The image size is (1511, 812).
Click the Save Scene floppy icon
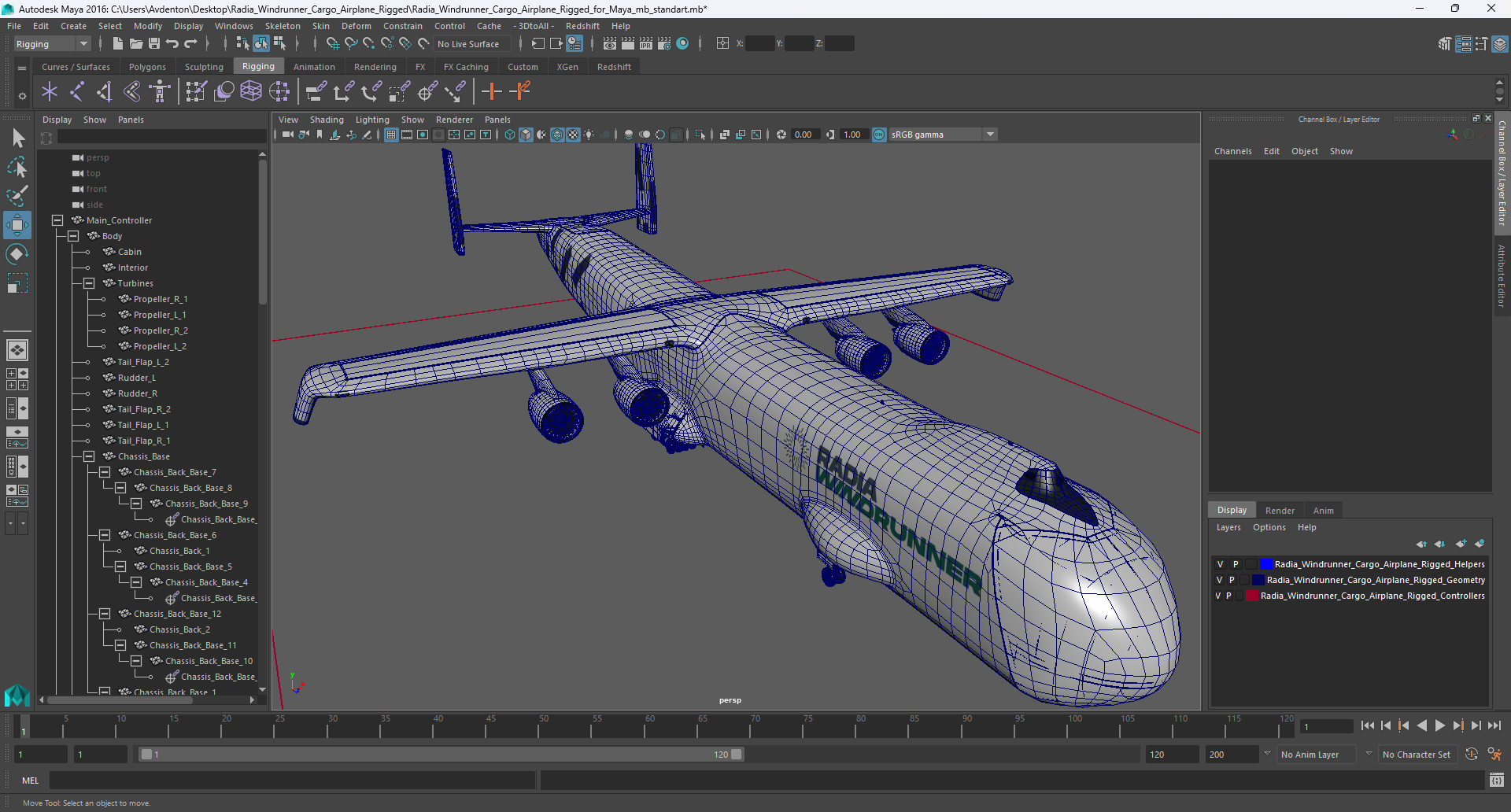154,44
